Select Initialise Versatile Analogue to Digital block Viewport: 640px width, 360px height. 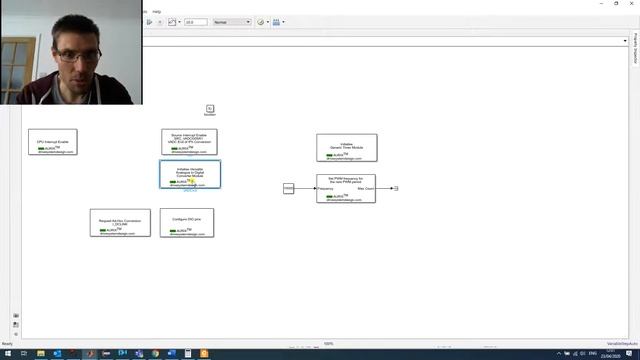[x=190, y=174]
